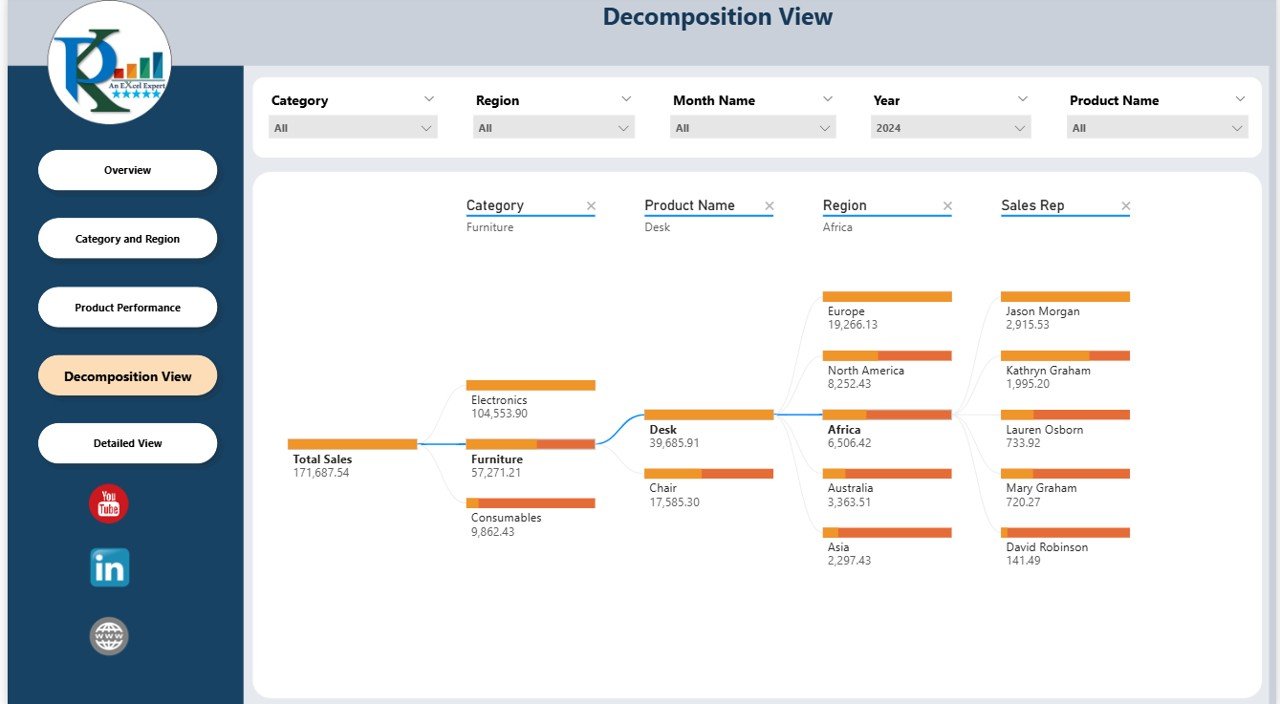
Task: Select the Lauren Osborn sales rep bar
Action: coord(1065,414)
